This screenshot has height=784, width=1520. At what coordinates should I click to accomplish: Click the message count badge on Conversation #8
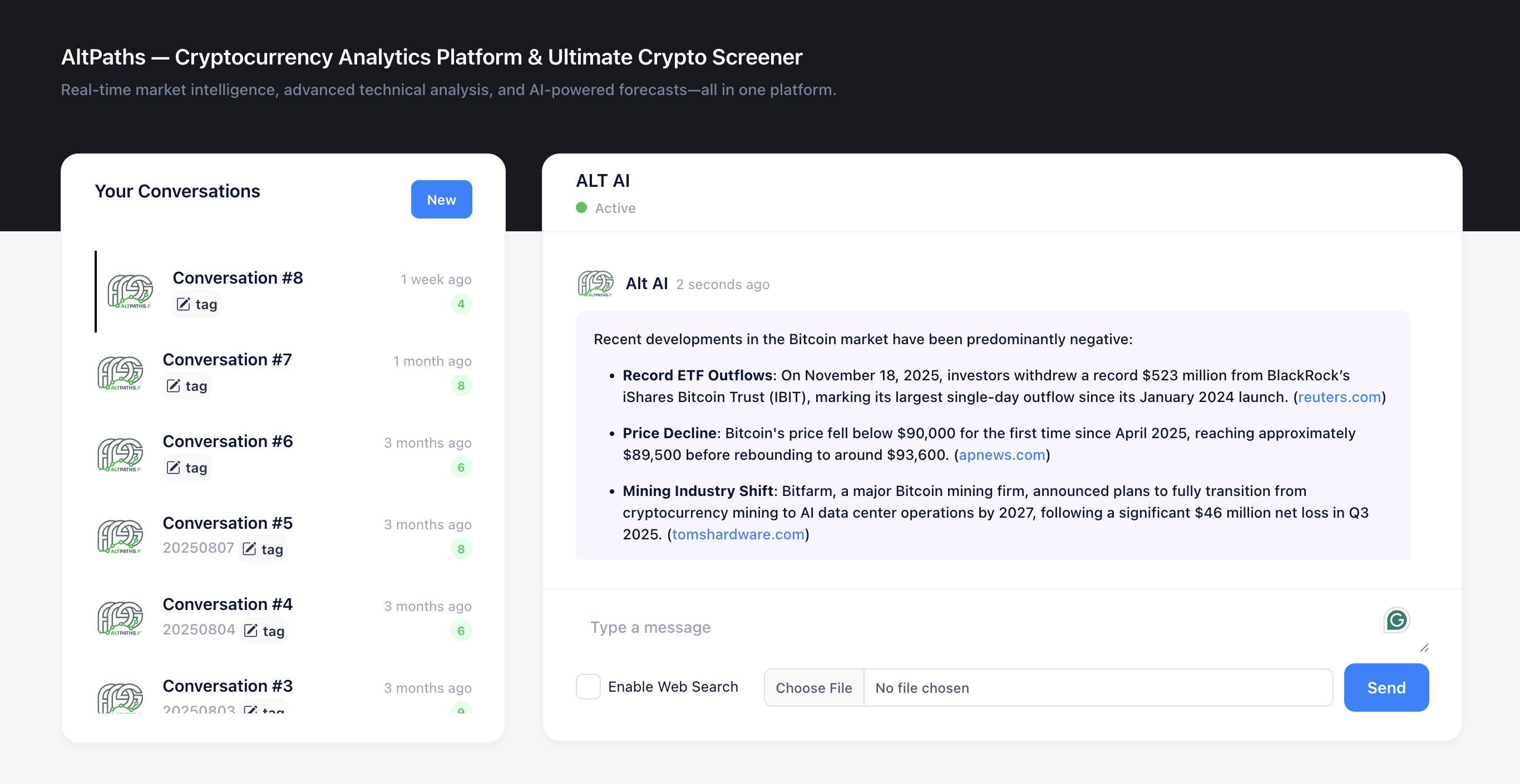click(x=461, y=304)
